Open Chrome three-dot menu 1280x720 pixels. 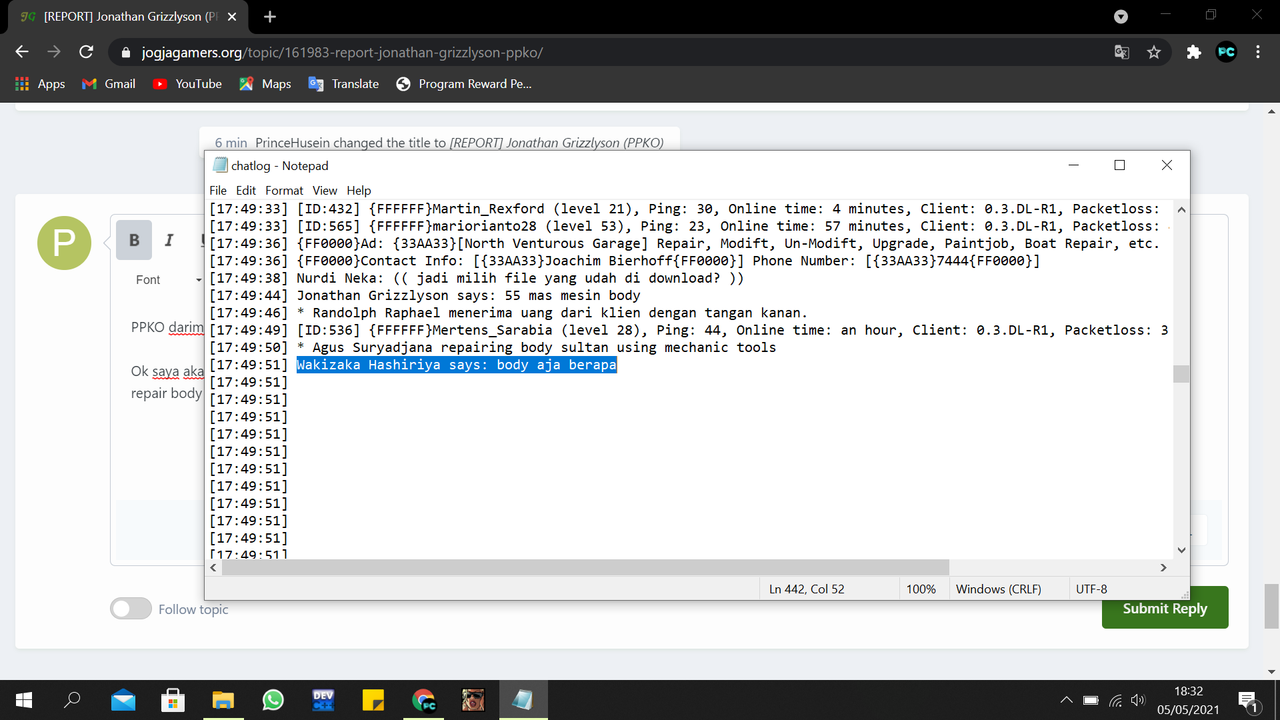click(1258, 52)
